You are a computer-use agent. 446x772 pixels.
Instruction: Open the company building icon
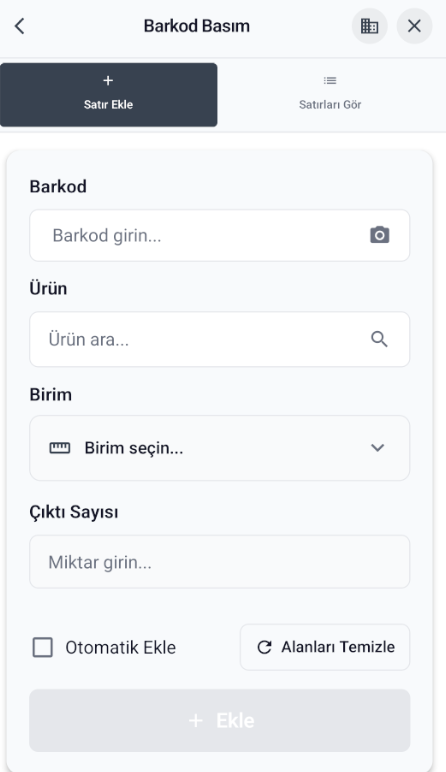(369, 26)
